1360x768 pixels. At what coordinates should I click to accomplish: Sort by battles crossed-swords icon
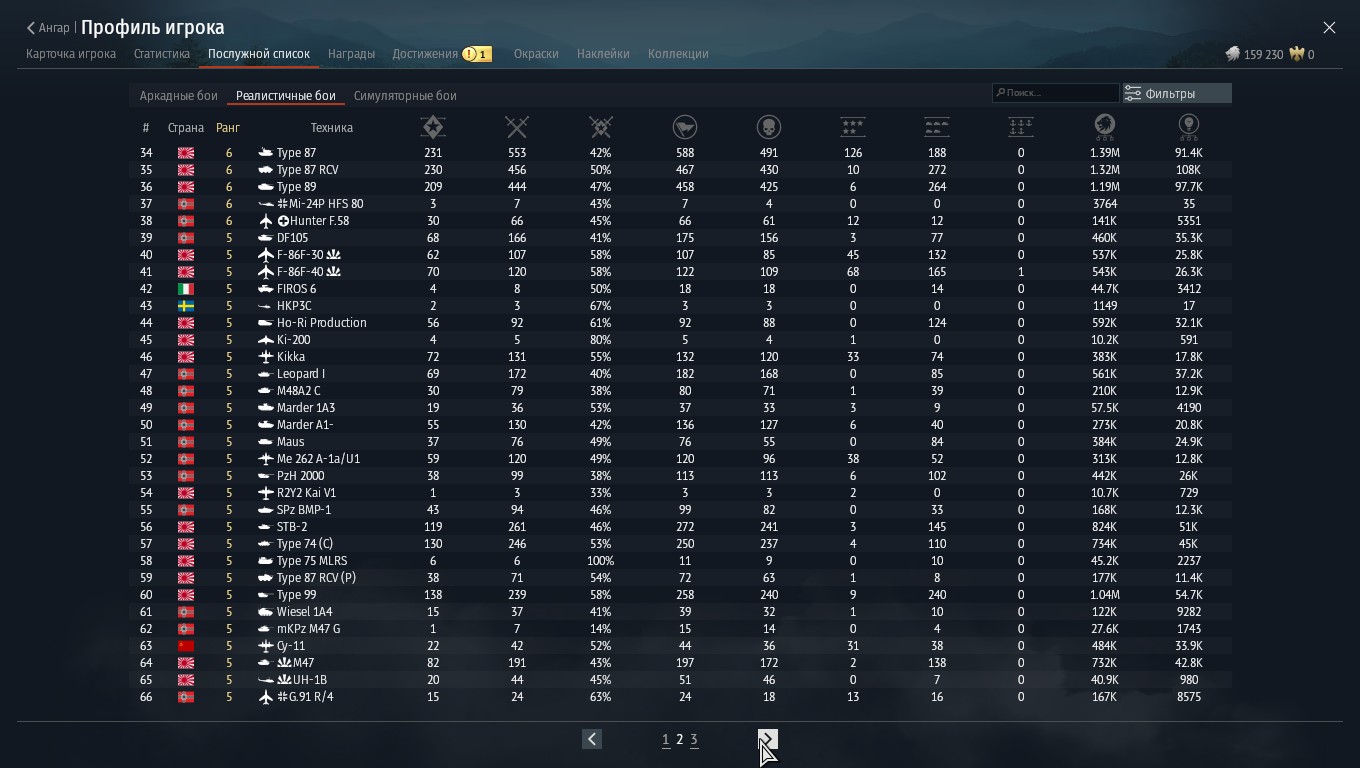[x=517, y=127]
